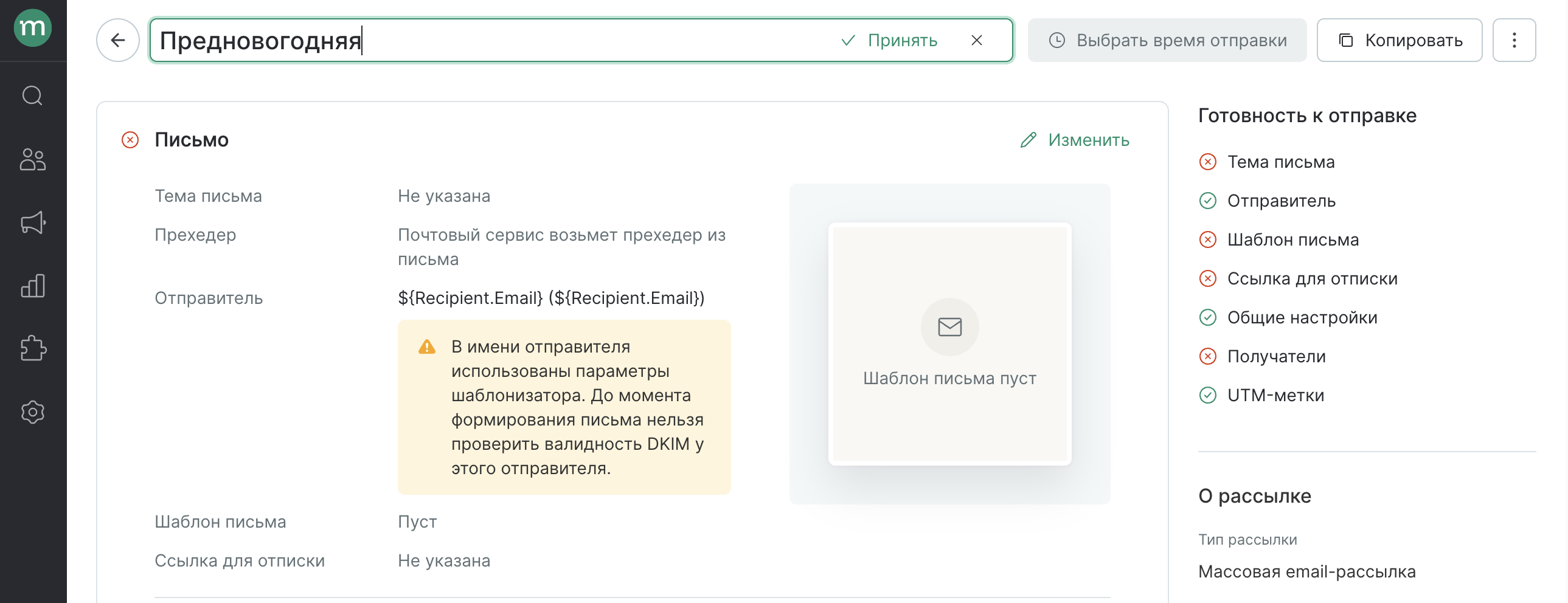Click Общие настройки in readiness checklist

click(1302, 318)
